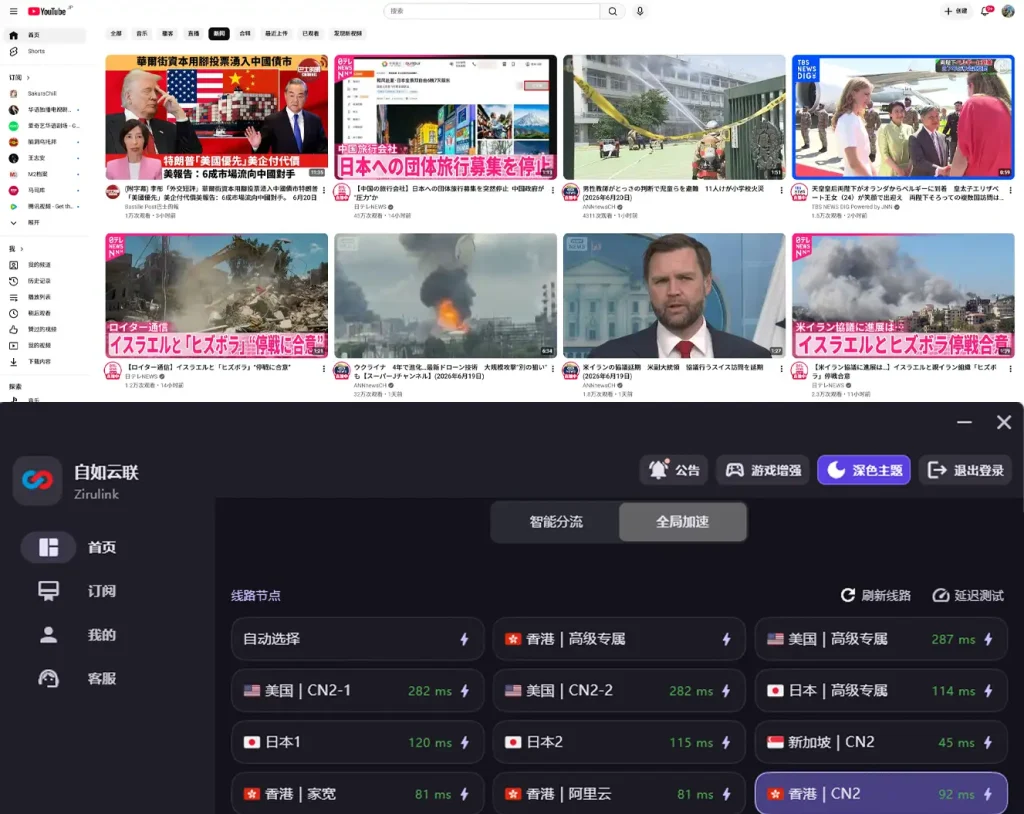Image resolution: width=1024 pixels, height=814 pixels.
Task: Open the 公告 announcements bell
Action: coord(673,470)
